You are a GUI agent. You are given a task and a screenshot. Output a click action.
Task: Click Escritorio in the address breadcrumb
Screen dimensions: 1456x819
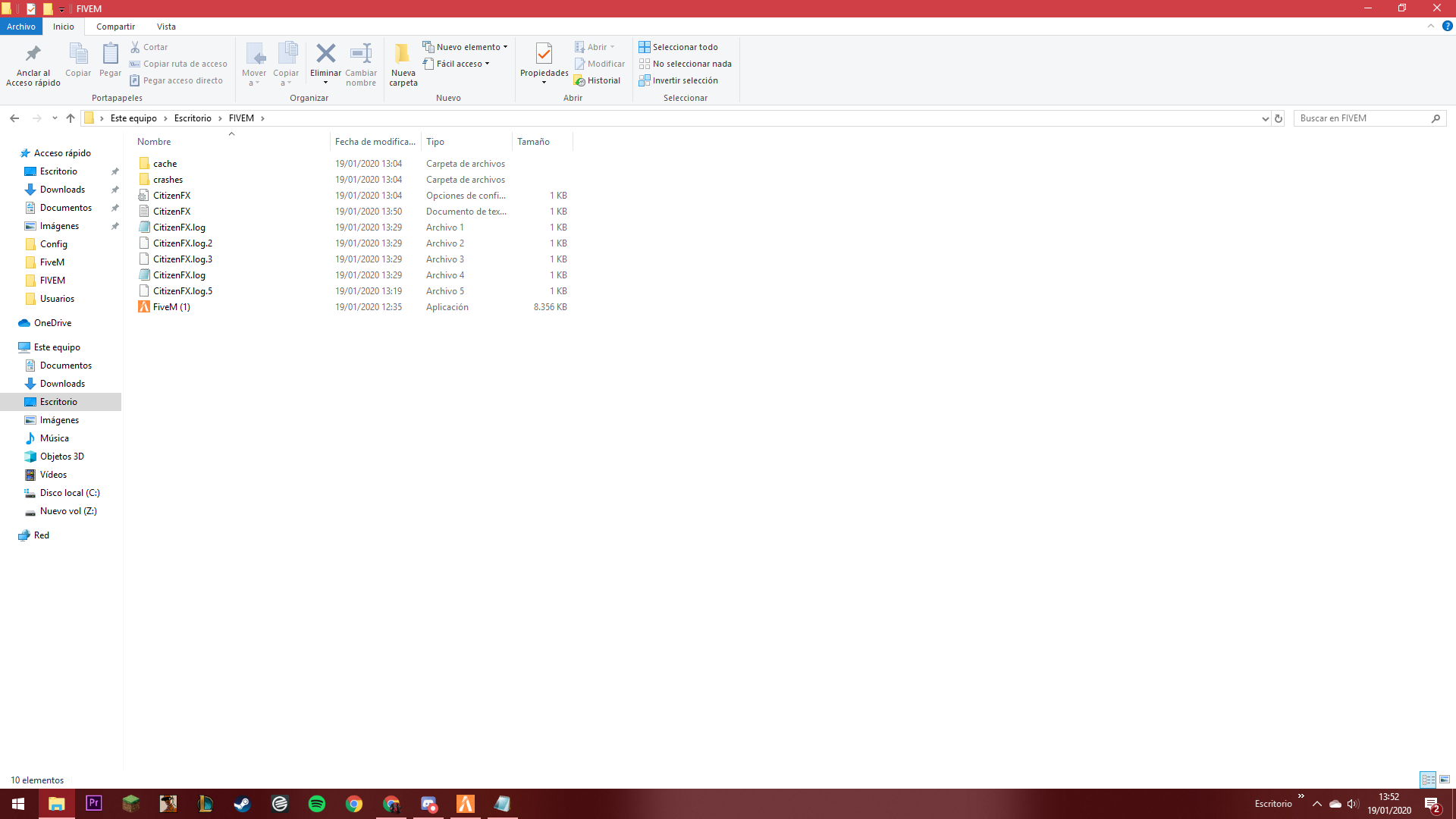click(193, 118)
